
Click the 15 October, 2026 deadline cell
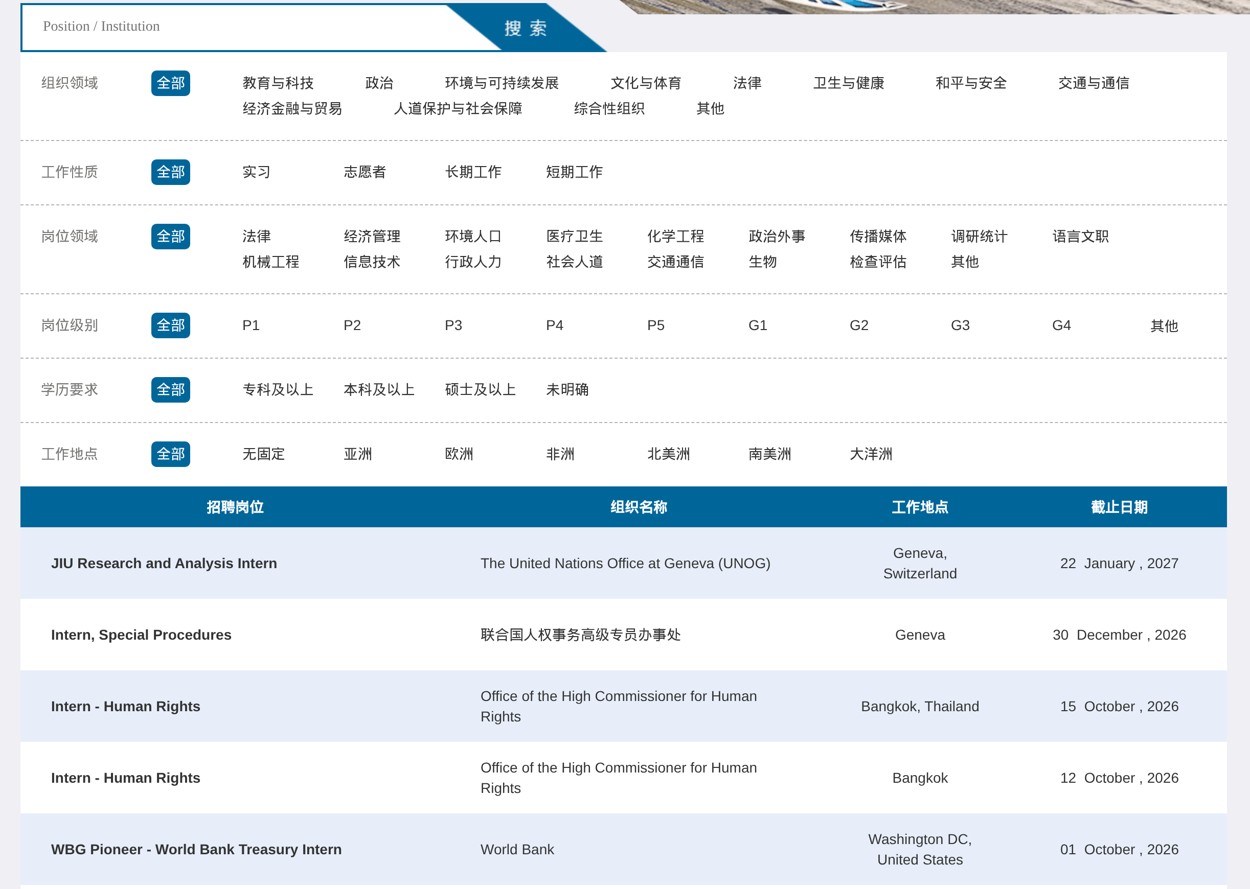tap(1119, 706)
